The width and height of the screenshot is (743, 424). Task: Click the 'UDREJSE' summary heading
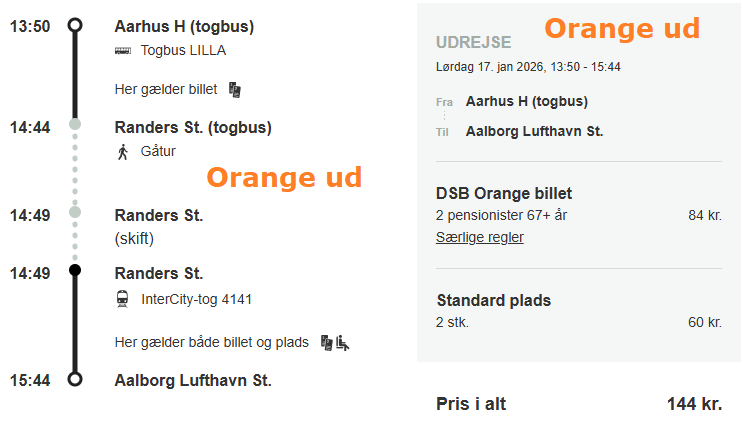(x=474, y=42)
